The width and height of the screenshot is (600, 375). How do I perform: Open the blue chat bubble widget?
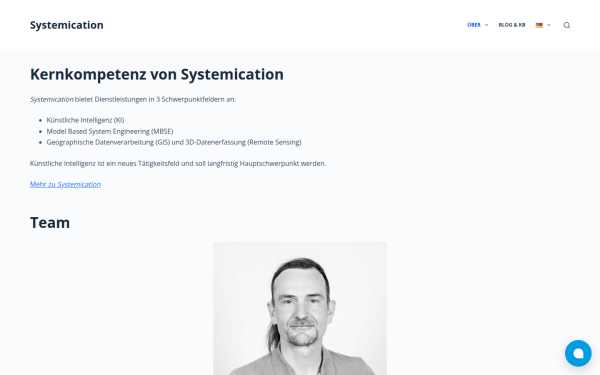click(578, 353)
